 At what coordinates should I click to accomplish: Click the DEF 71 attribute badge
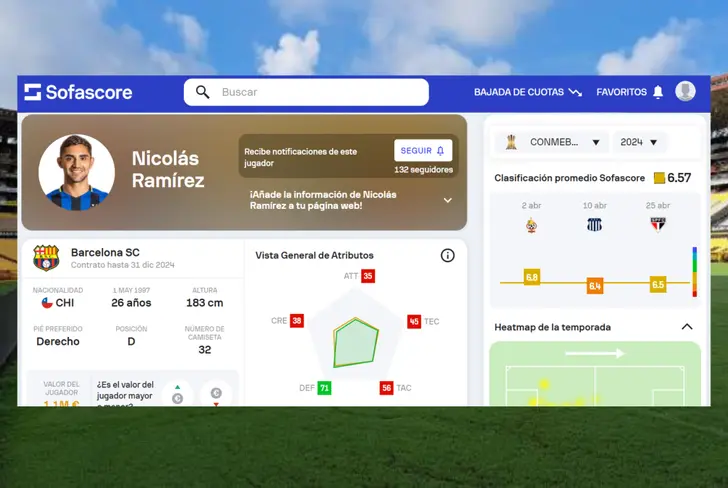coord(324,388)
